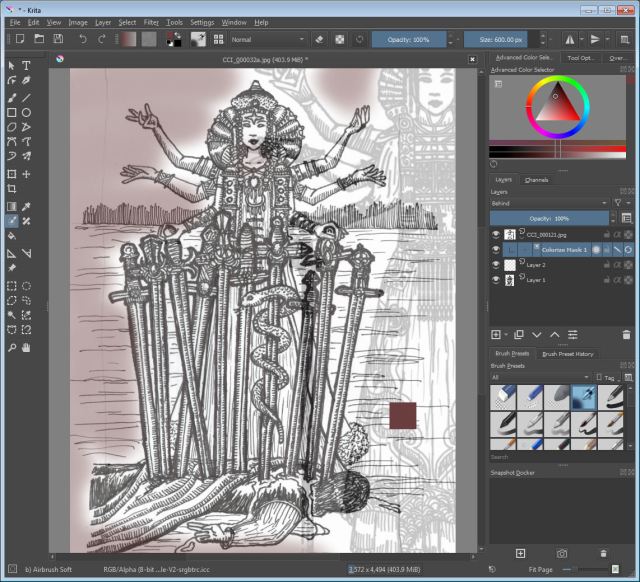Click the Save document icon
Image resolution: width=640 pixels, height=582 pixels.
click(58, 39)
